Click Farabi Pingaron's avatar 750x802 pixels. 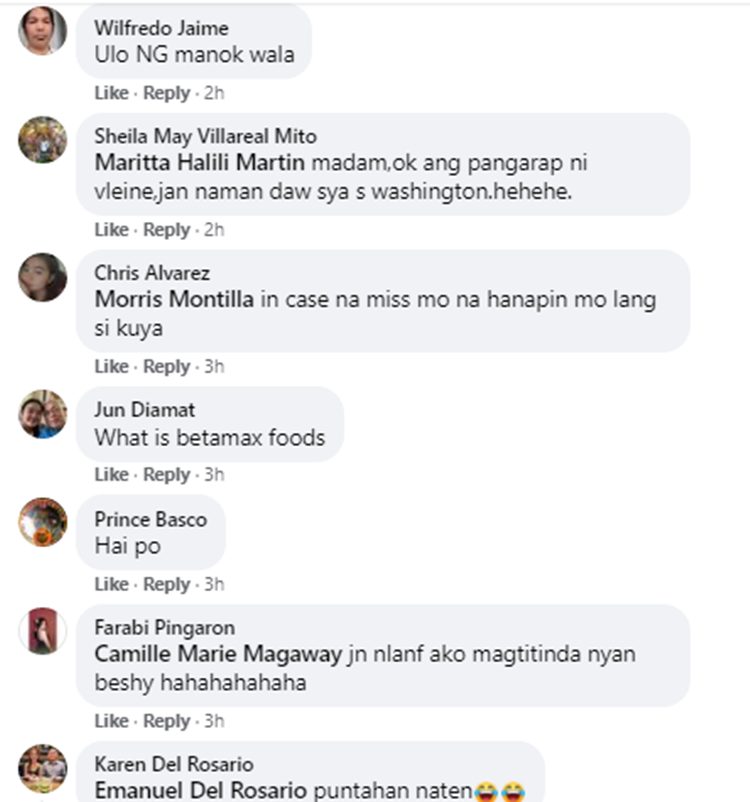coord(42,631)
